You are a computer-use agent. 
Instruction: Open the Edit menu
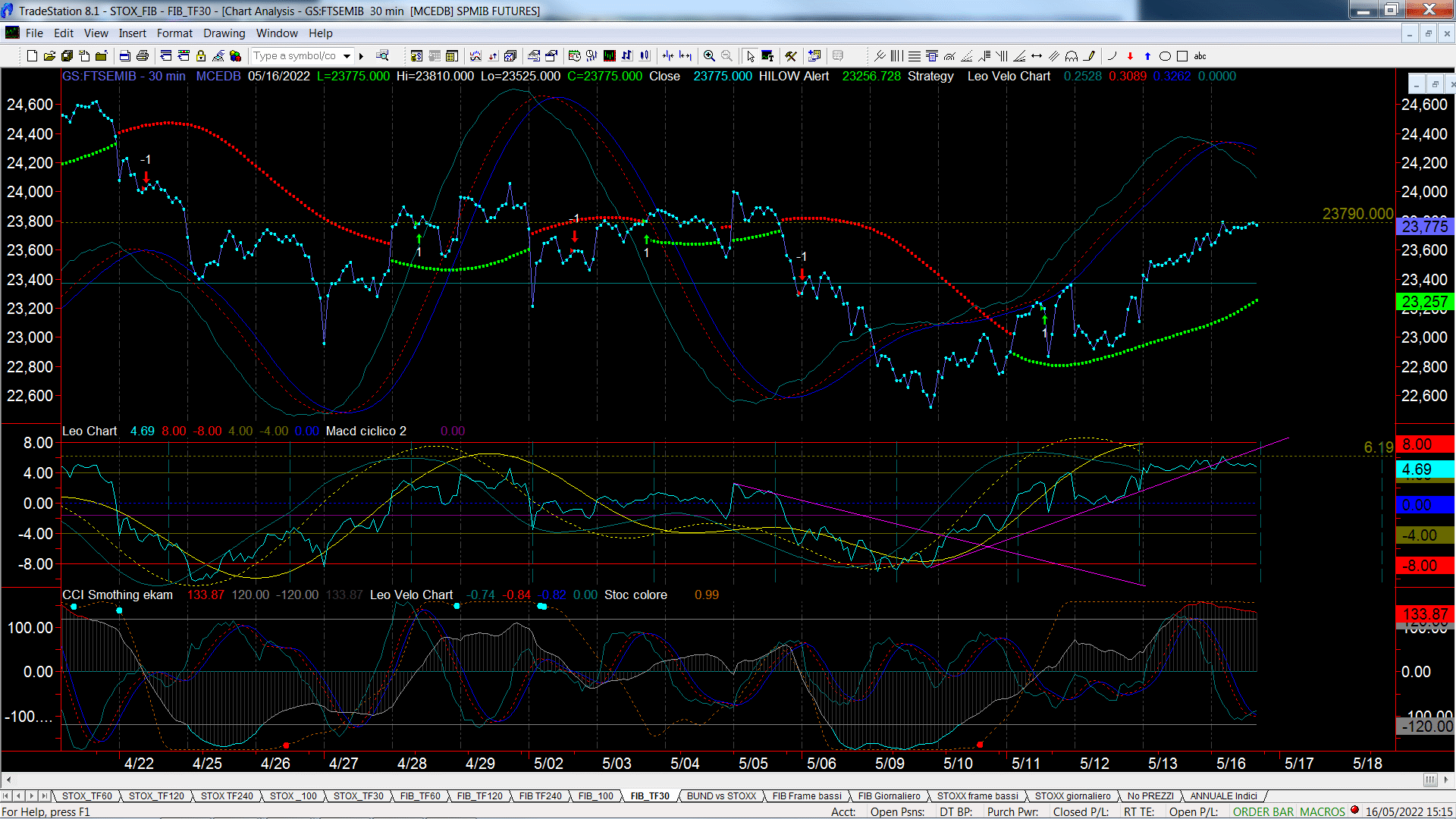64,33
